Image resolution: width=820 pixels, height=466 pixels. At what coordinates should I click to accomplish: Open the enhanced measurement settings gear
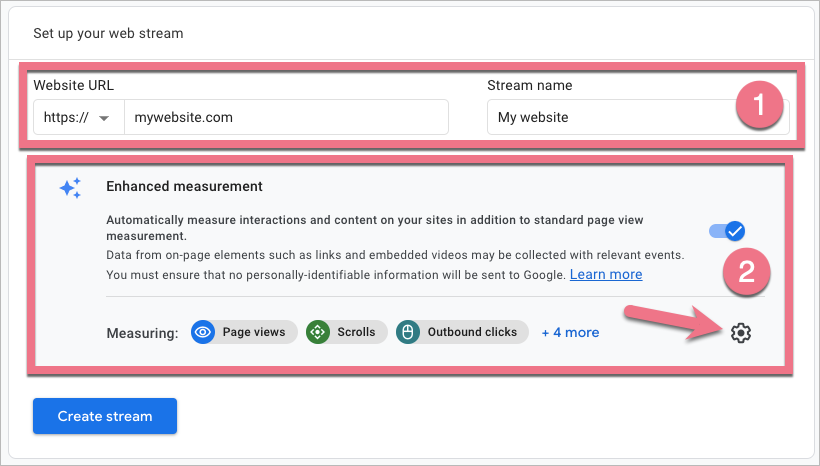coord(740,332)
